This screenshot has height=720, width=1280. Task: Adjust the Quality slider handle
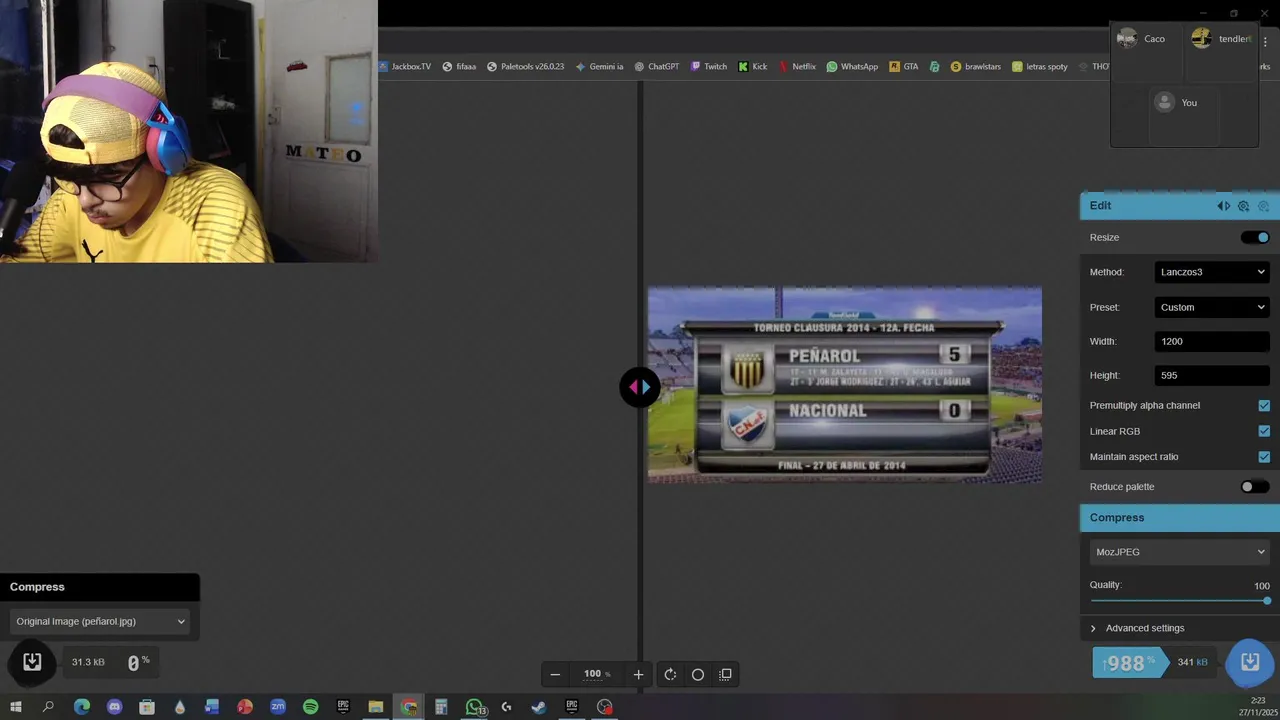click(x=1267, y=601)
